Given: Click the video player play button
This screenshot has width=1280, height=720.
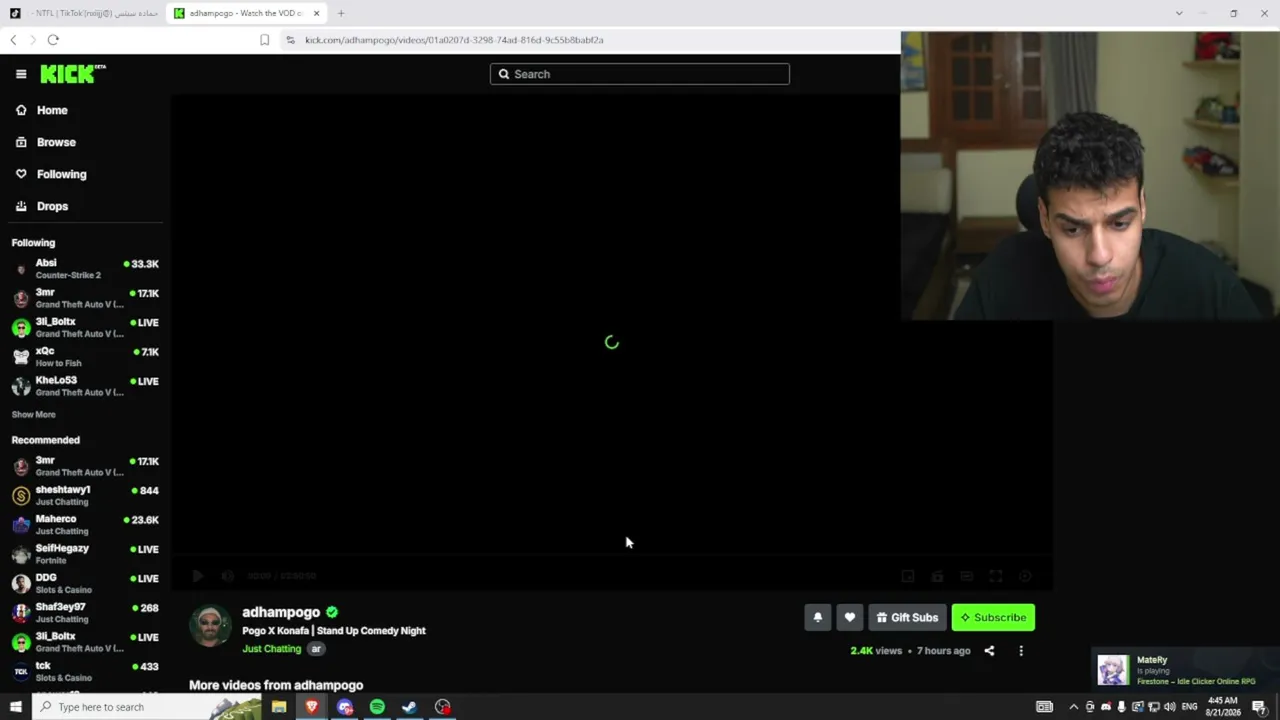Looking at the screenshot, I should coord(198,576).
